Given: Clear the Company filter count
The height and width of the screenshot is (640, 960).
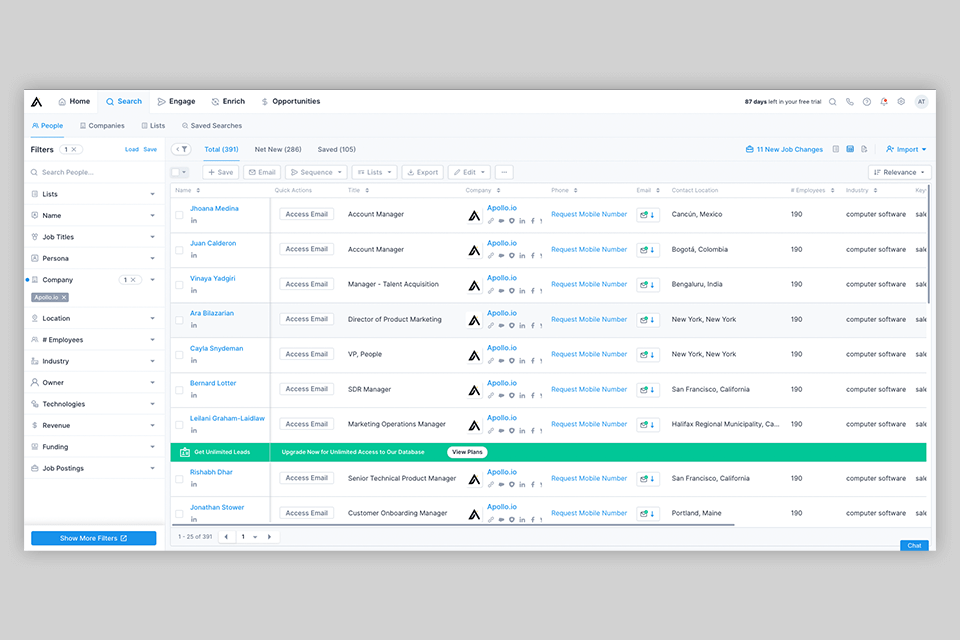Looking at the screenshot, I should coord(133,280).
